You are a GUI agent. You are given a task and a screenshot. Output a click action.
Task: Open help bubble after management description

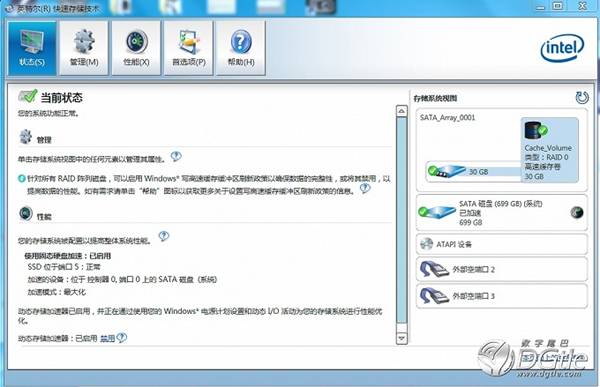click(176, 156)
